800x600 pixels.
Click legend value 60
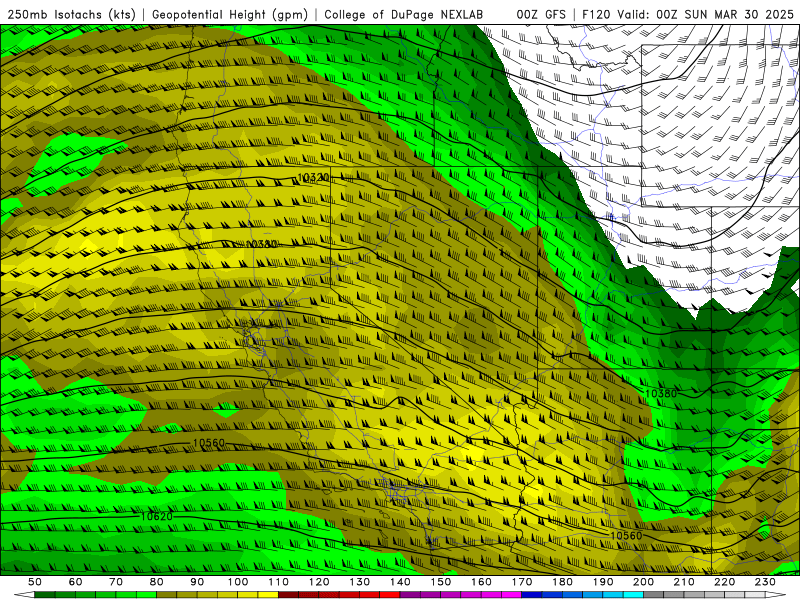tap(75, 582)
